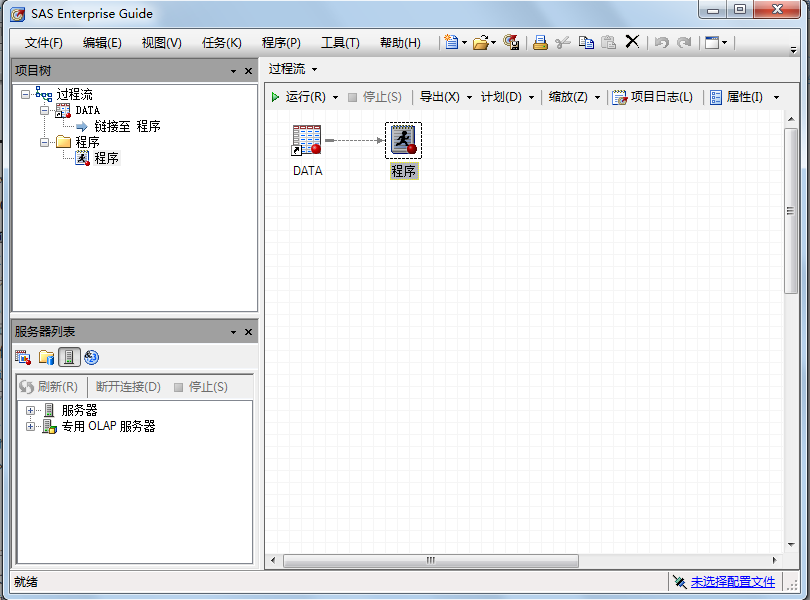Close the 服务器列表 panel
The height and width of the screenshot is (600, 810).
[x=248, y=332]
